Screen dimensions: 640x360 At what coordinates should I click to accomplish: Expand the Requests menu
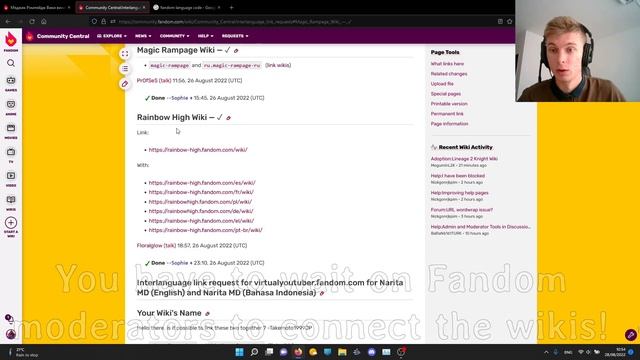(235, 36)
